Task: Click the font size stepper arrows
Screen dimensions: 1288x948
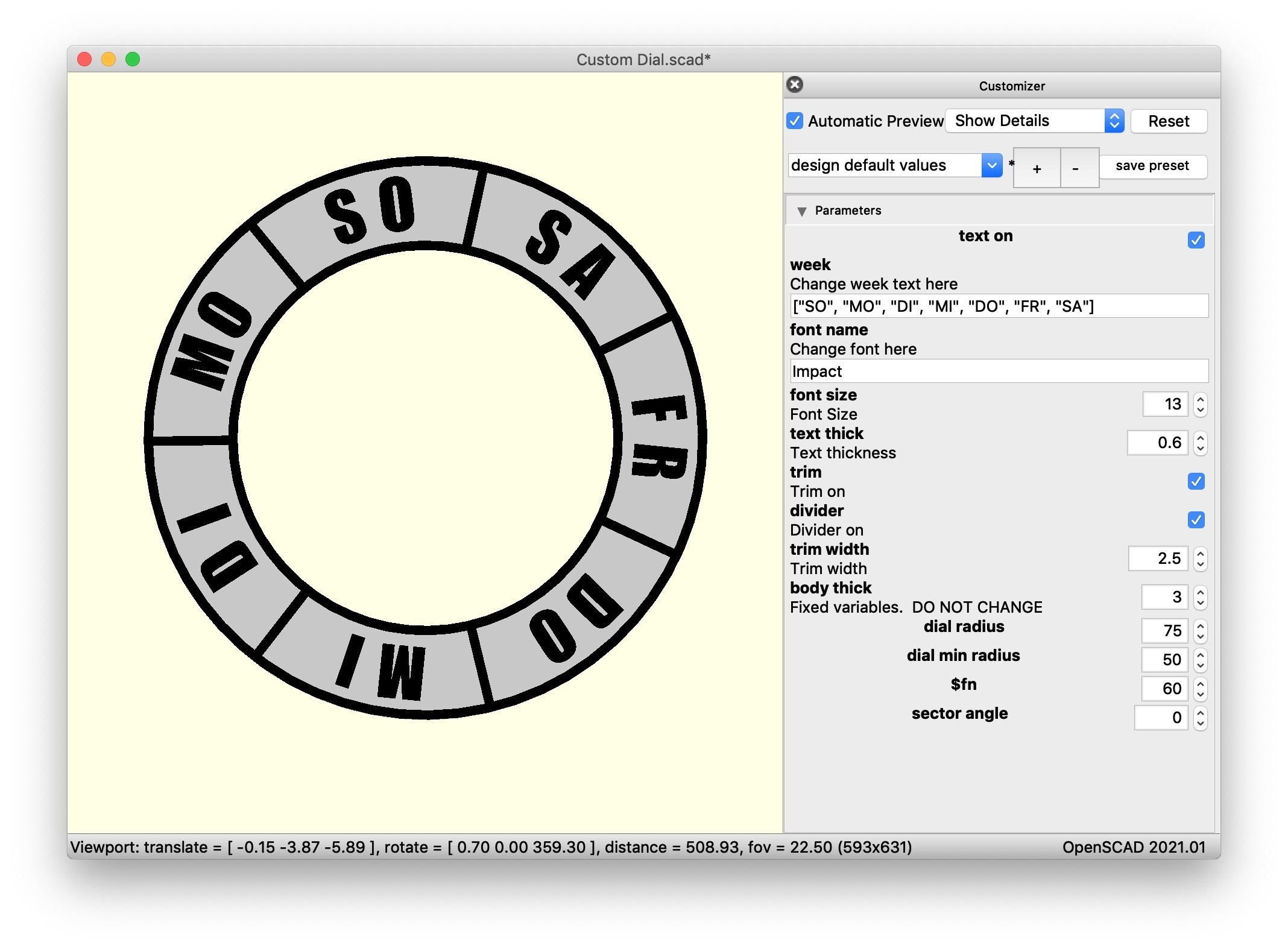Action: 1200,404
